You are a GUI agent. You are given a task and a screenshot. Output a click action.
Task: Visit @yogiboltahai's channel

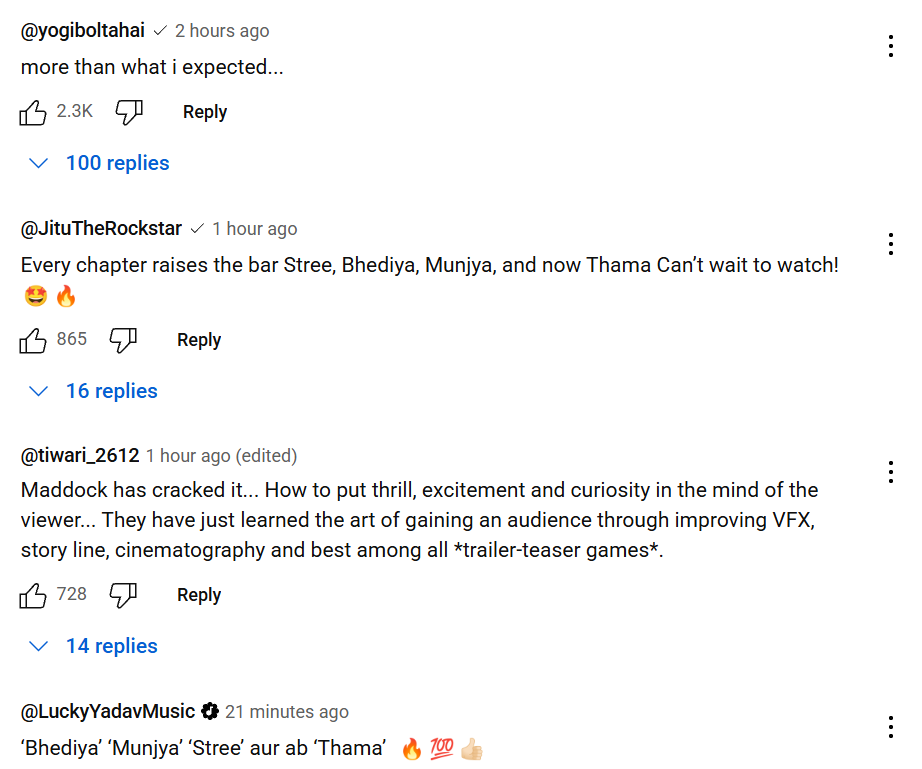(x=82, y=31)
